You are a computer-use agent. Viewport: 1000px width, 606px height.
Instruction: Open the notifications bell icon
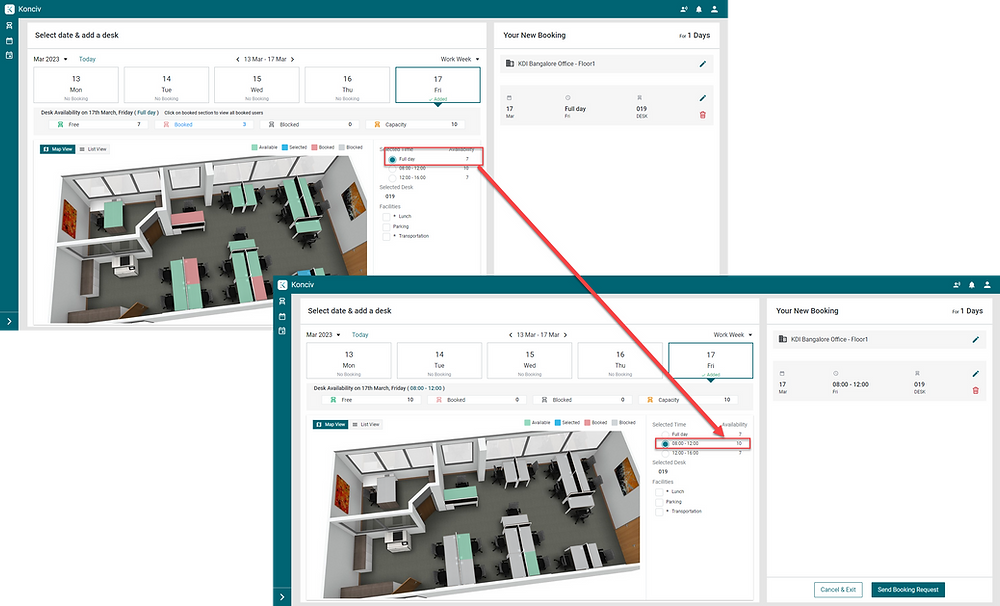971,285
